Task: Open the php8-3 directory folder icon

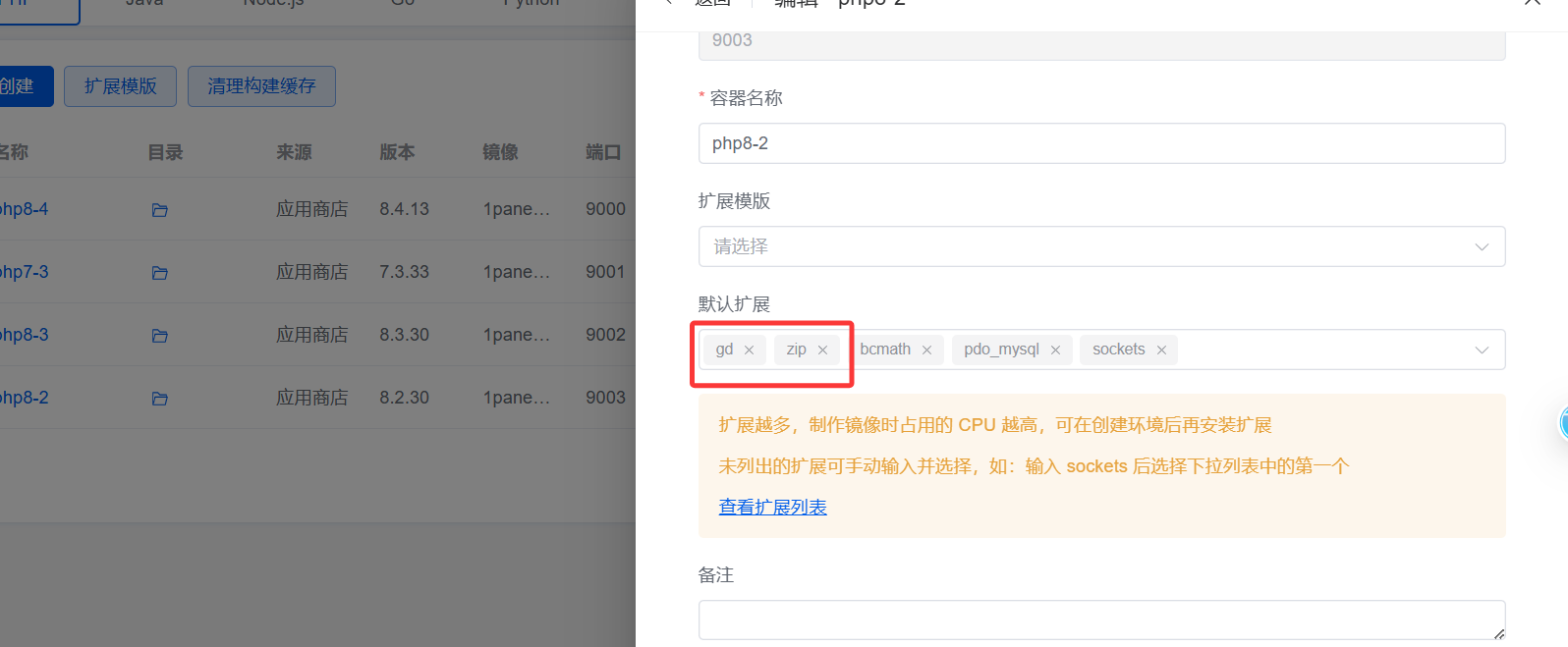Action: click(160, 336)
